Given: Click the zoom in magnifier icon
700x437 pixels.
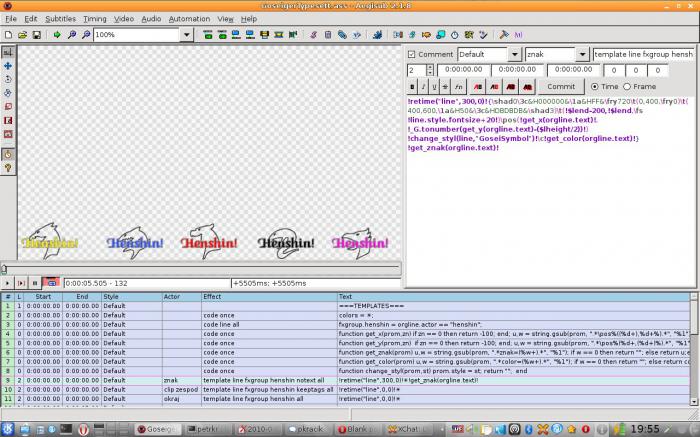Looking at the screenshot, I should [71, 35].
